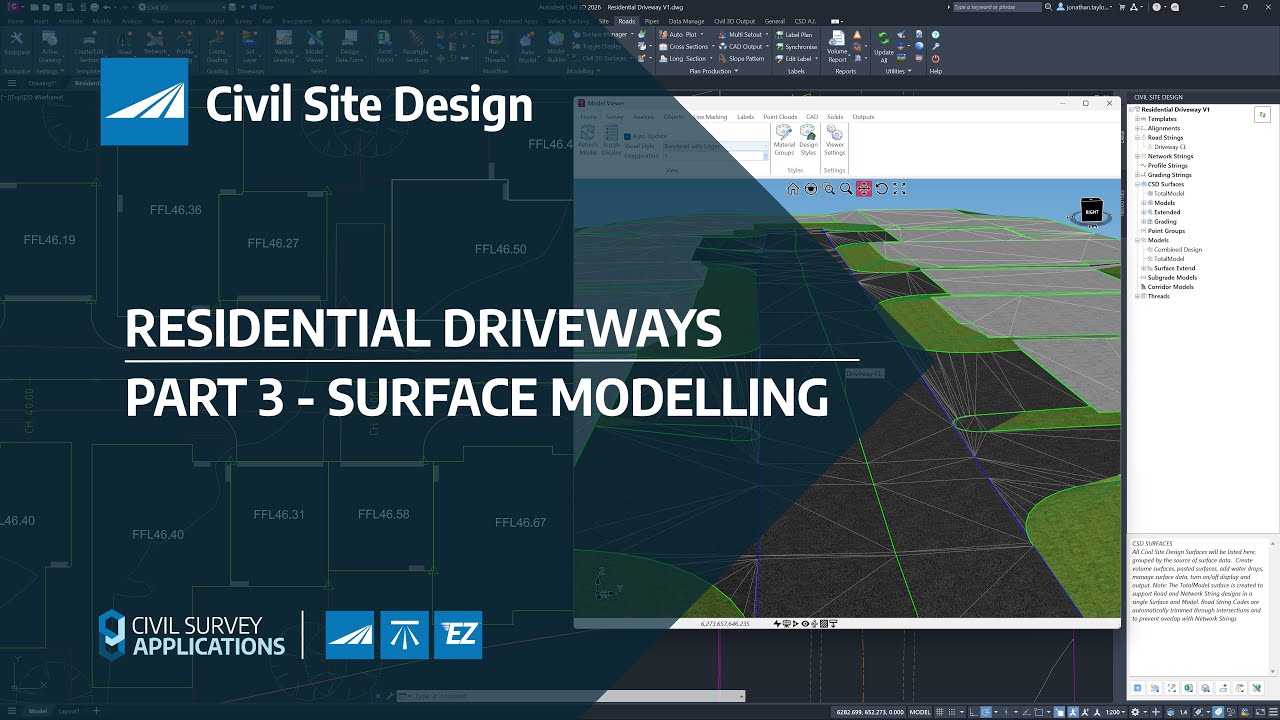Open the Volume Report tool
This screenshot has width=1280, height=720.
[x=837, y=45]
